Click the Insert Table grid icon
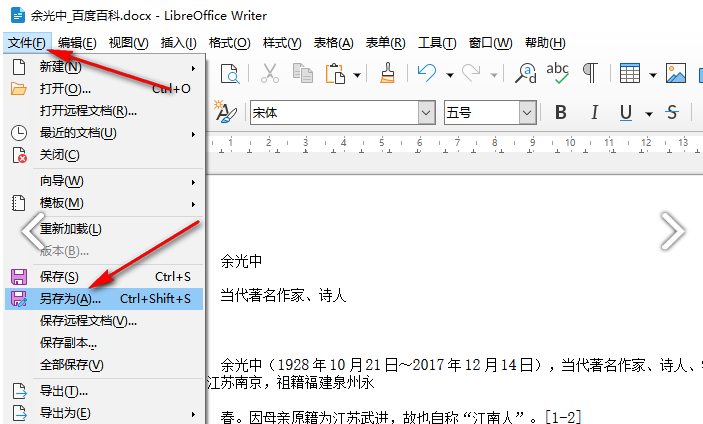 coord(629,74)
